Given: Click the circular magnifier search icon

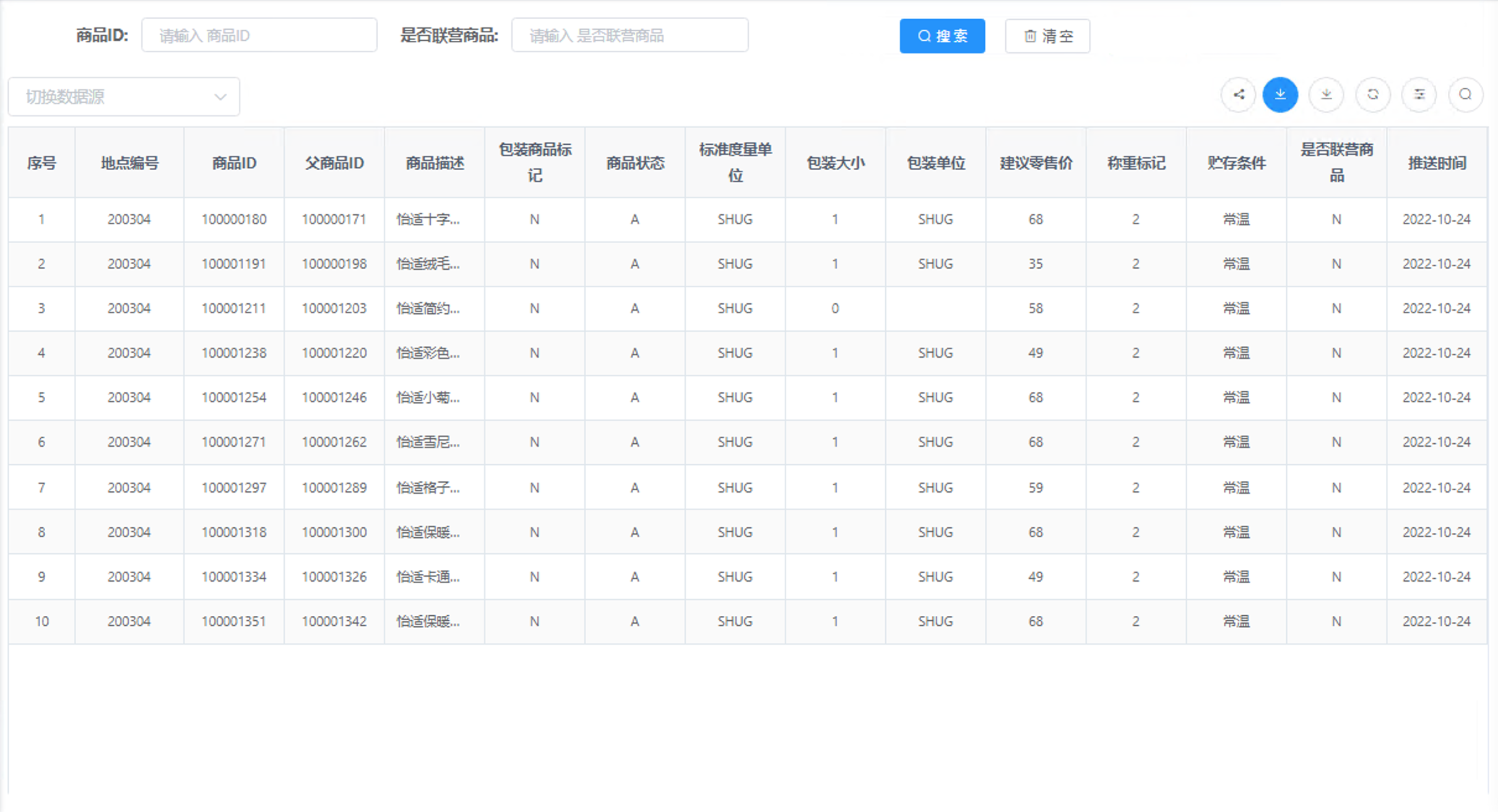Looking at the screenshot, I should tap(1465, 95).
